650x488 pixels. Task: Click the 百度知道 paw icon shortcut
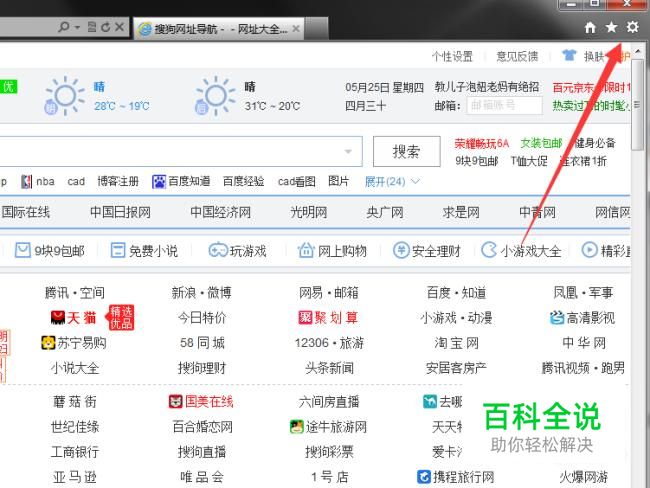159,182
